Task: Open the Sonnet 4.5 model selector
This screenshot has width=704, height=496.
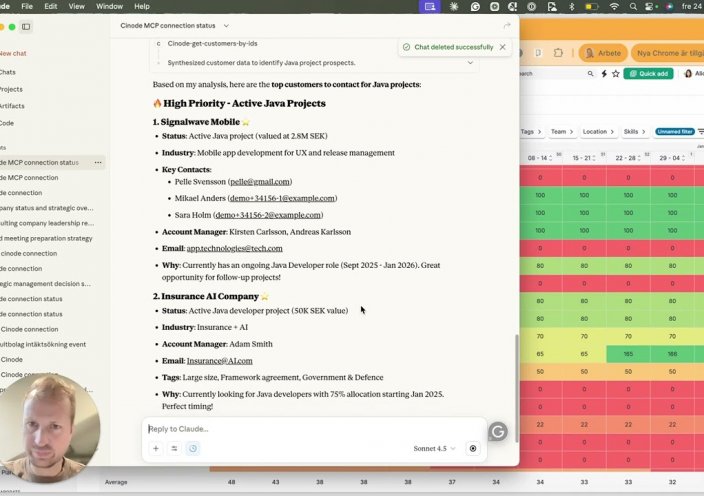Action: [434, 448]
